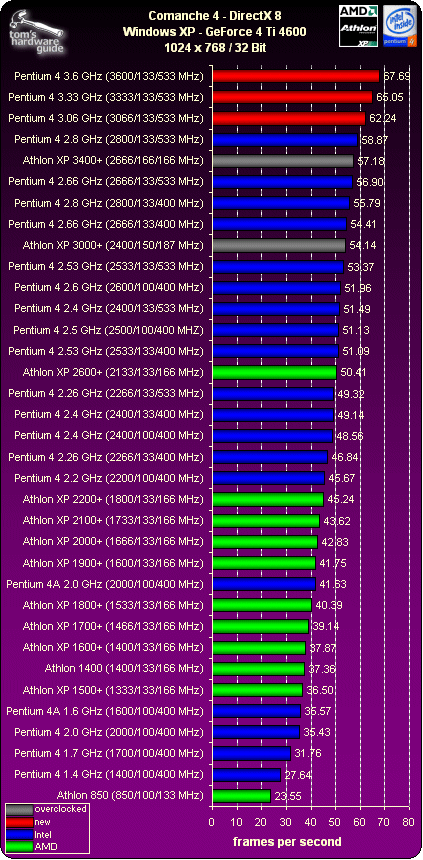Click the Pentium 4 3.33 GHz label
The height and width of the screenshot is (860, 423).
pyautogui.click(x=106, y=97)
